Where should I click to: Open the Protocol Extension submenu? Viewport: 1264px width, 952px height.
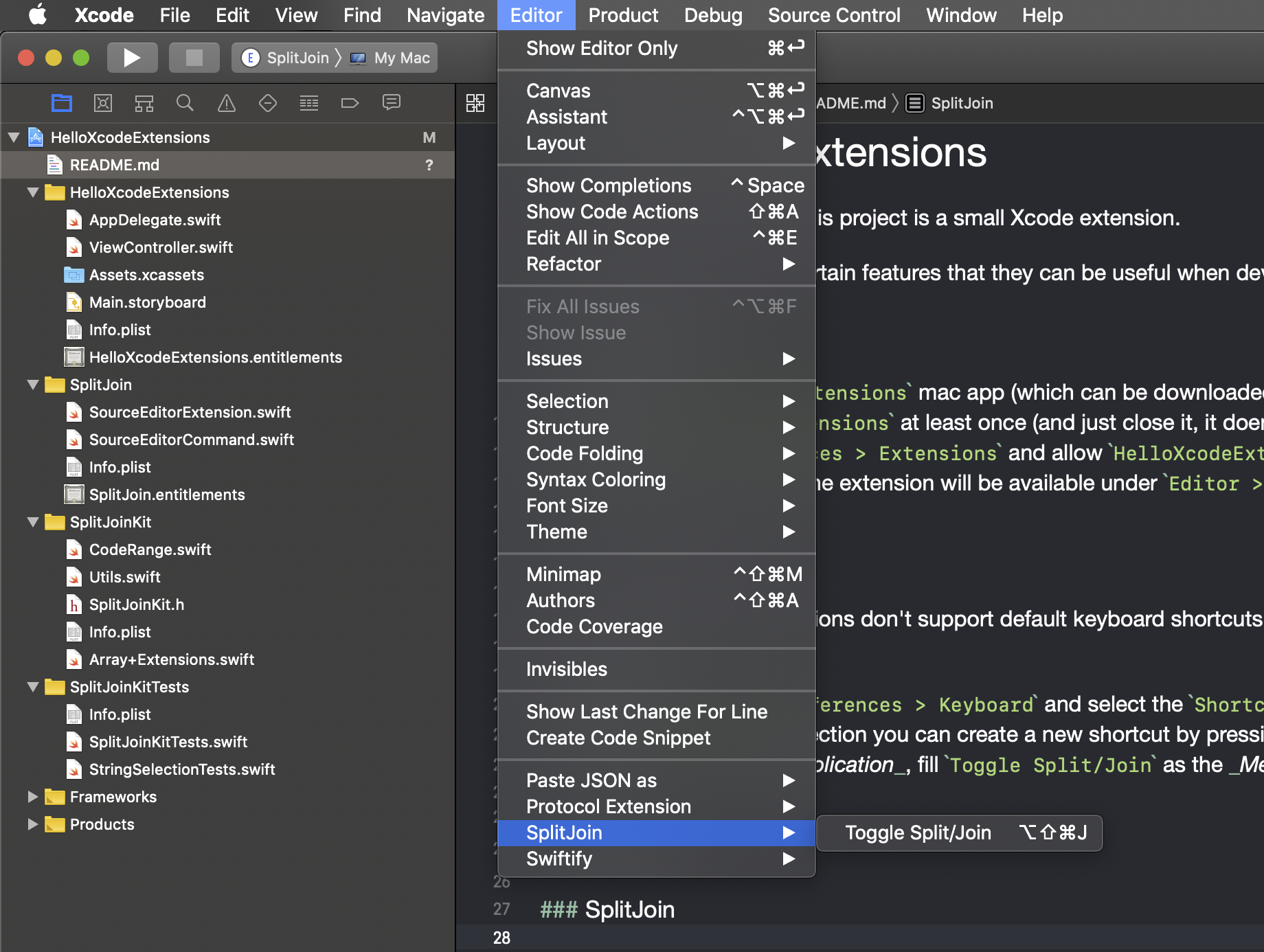pos(656,806)
